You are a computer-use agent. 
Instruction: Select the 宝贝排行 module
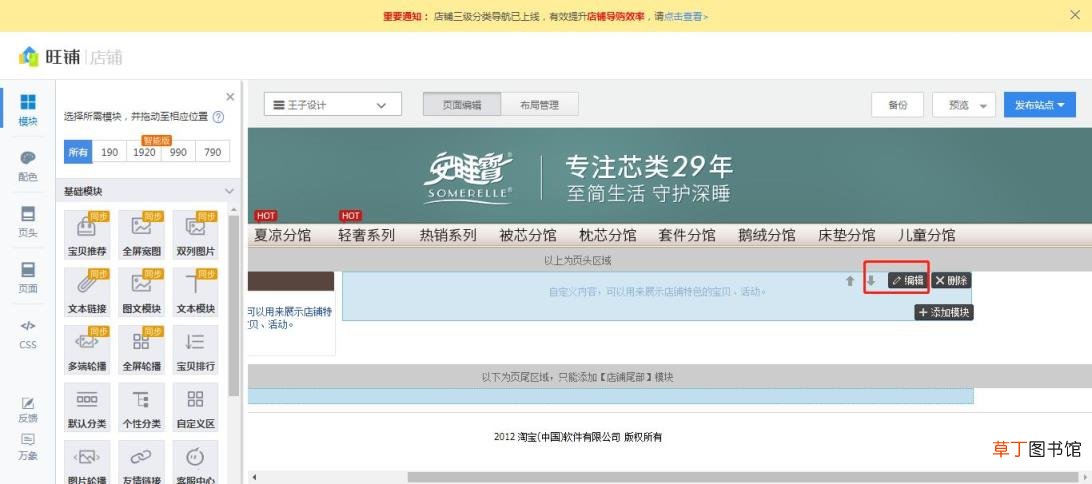tap(196, 350)
